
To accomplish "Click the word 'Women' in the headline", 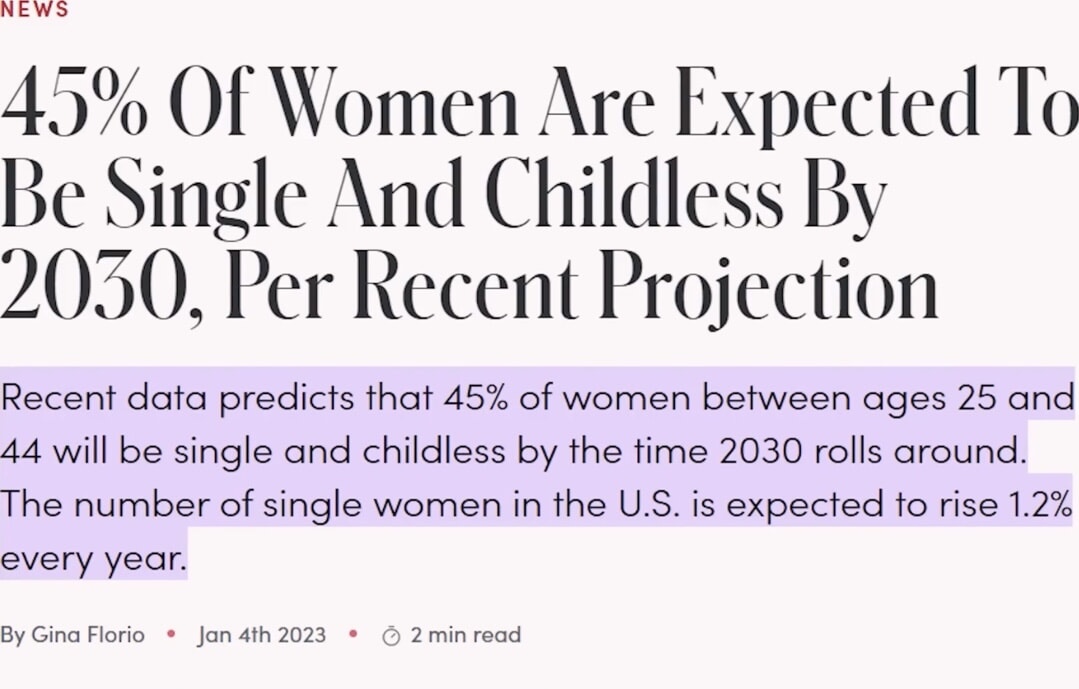I will click(396, 102).
